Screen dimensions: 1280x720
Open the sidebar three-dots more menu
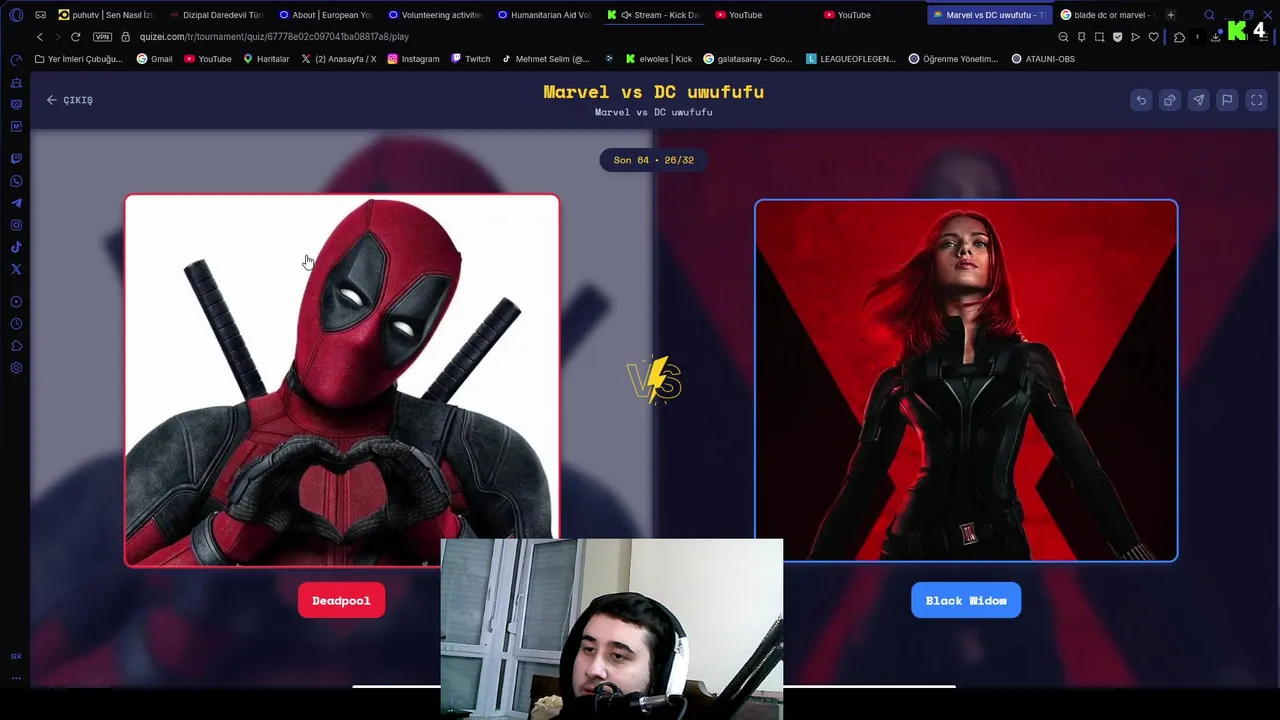16,678
